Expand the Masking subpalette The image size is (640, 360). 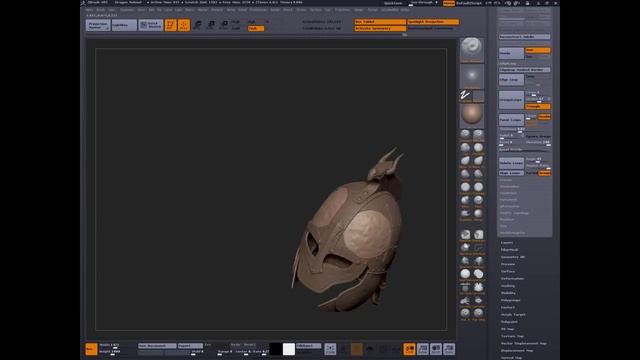tap(508, 286)
